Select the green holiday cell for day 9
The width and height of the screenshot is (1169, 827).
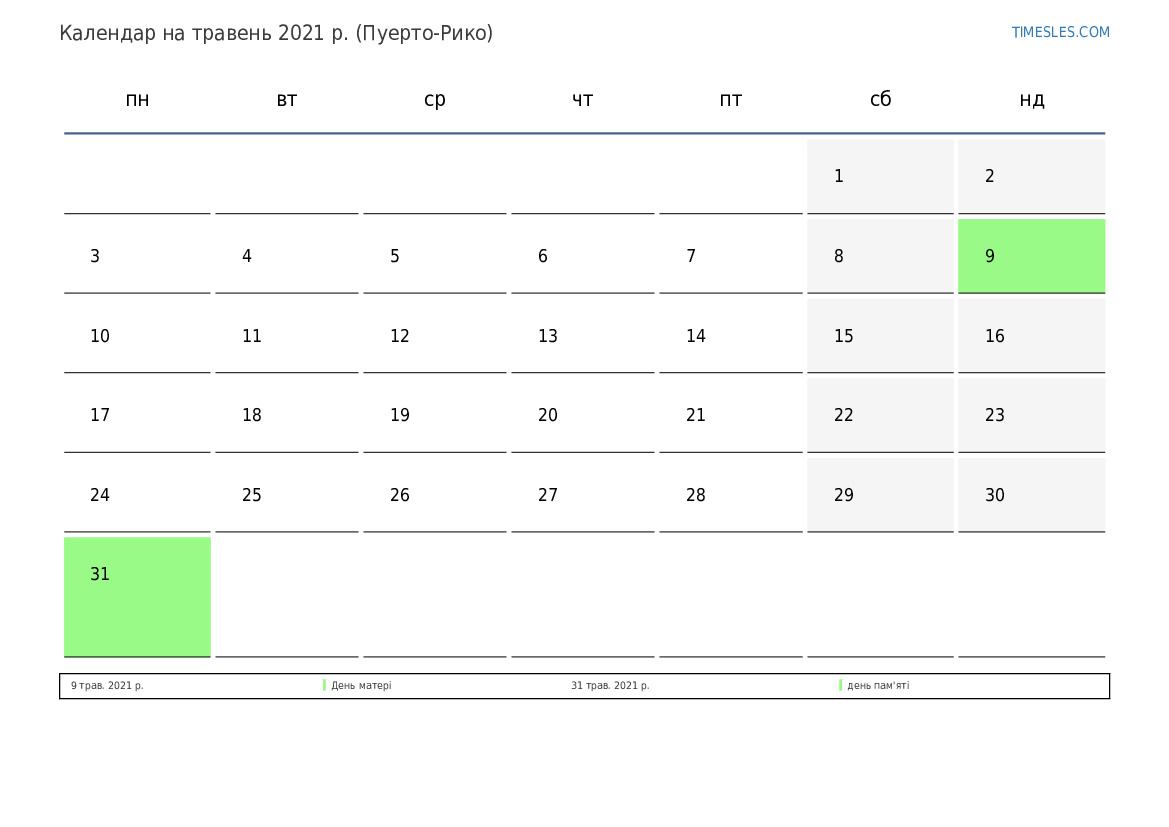click(1031, 256)
